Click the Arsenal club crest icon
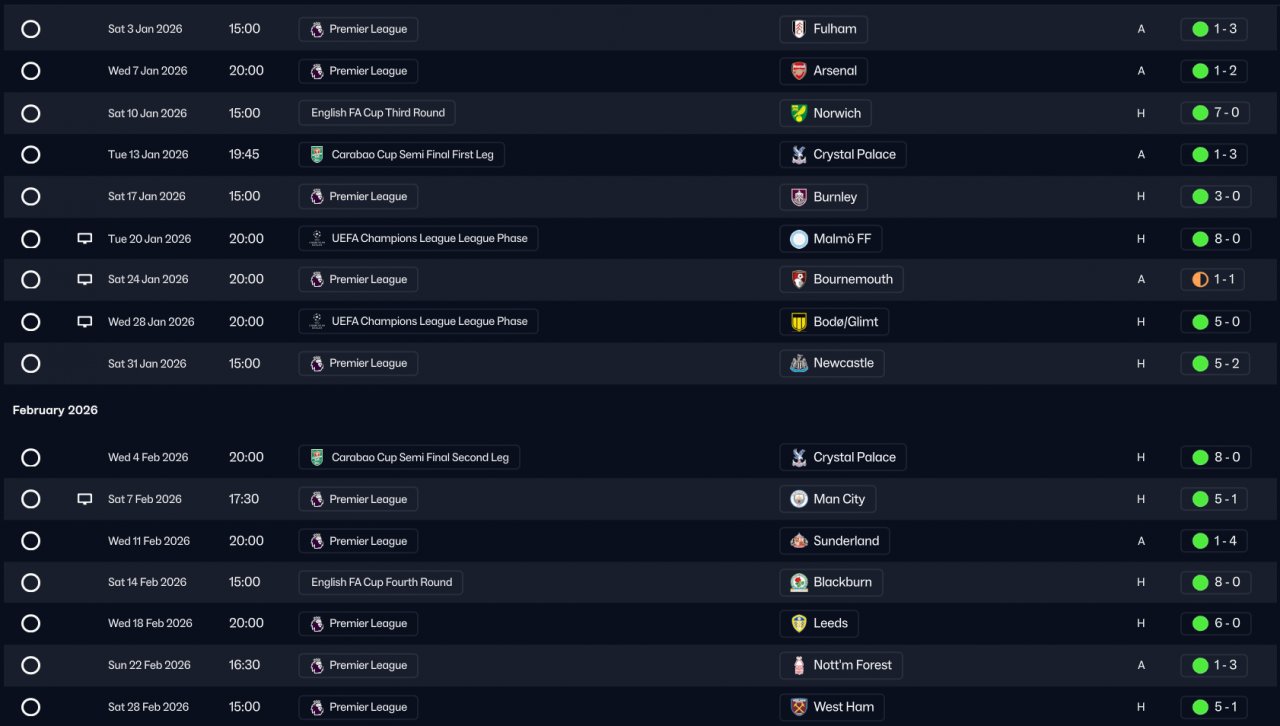Screen dimensions: 1280x726 (798, 71)
